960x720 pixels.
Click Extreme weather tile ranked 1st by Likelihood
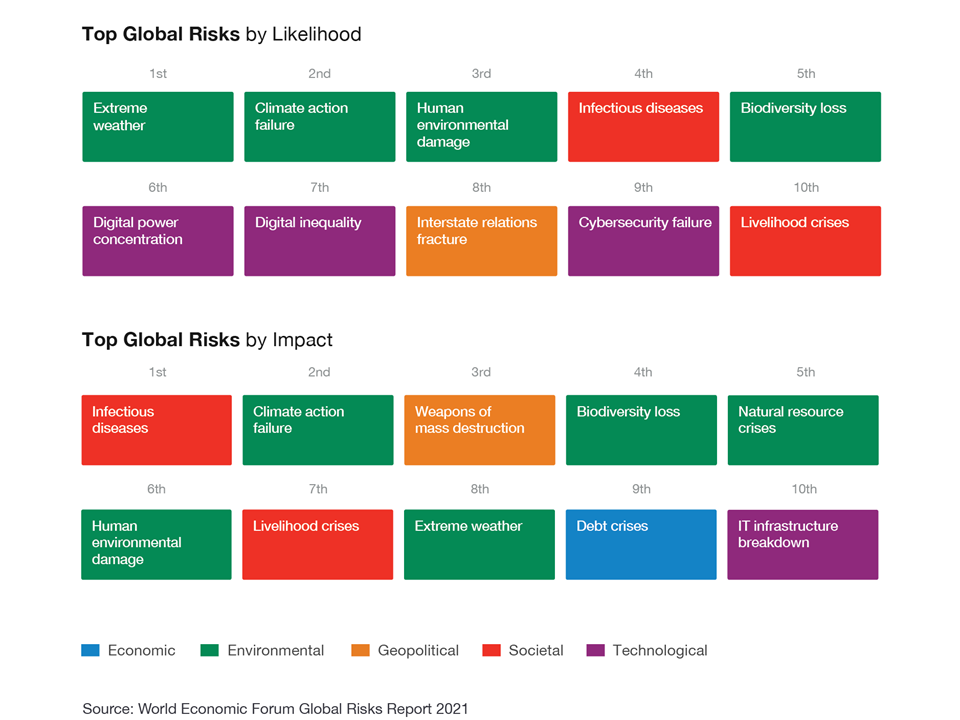tap(157, 127)
